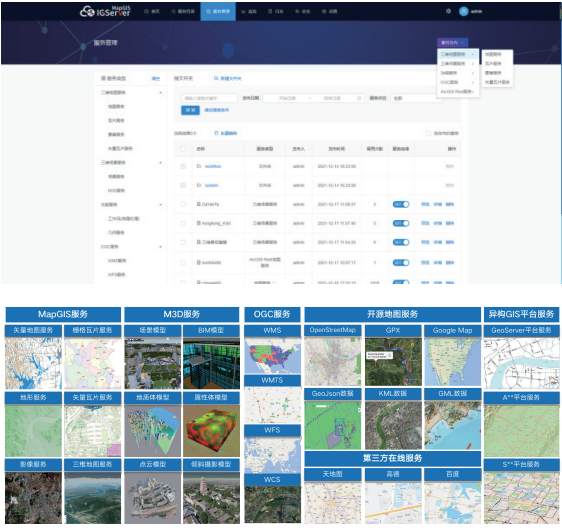
Task: Click the document icon beside world4490 service
Action: [199, 262]
